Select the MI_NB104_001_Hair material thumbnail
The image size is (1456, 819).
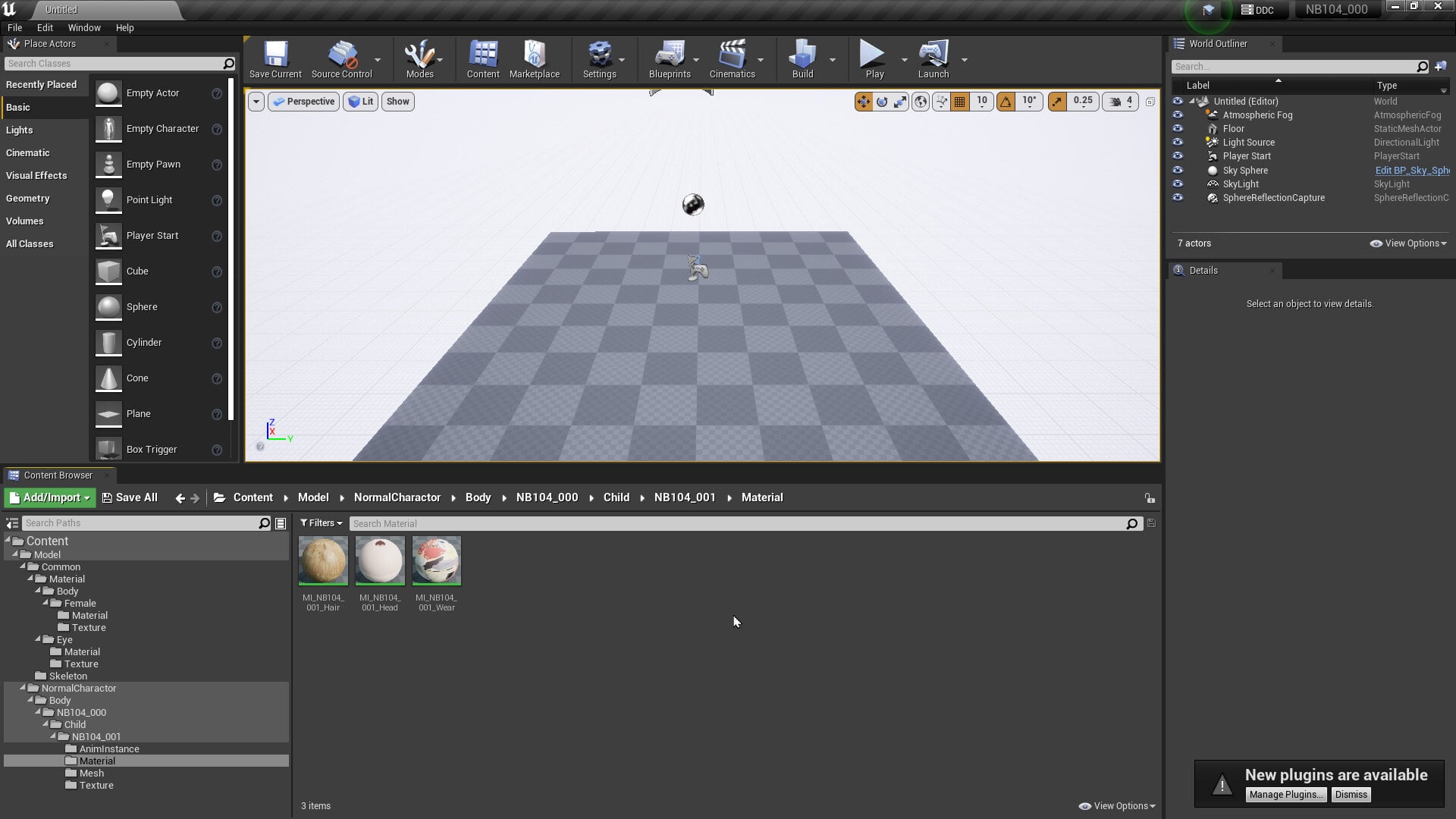click(323, 561)
